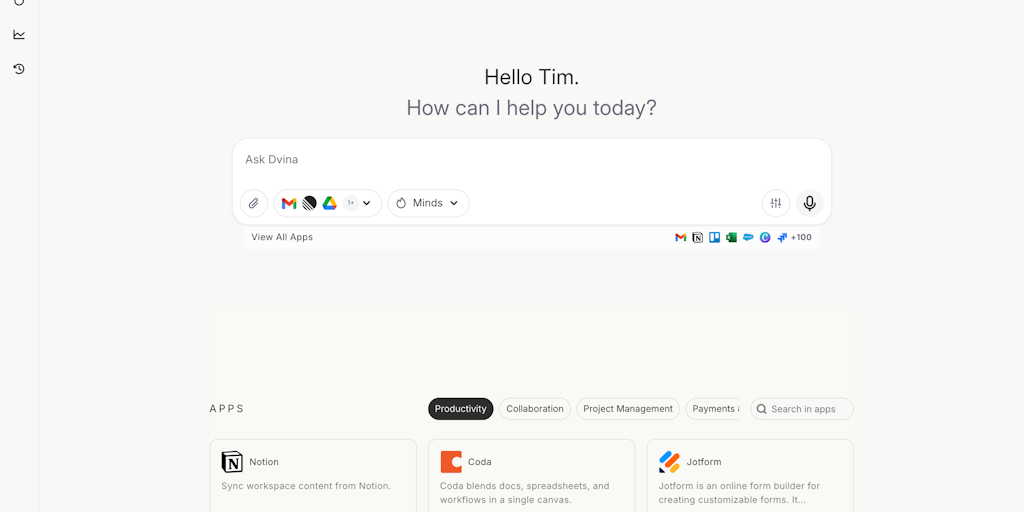Expand the connected apps dropdown chevron
The width and height of the screenshot is (1024, 512).
click(x=367, y=203)
